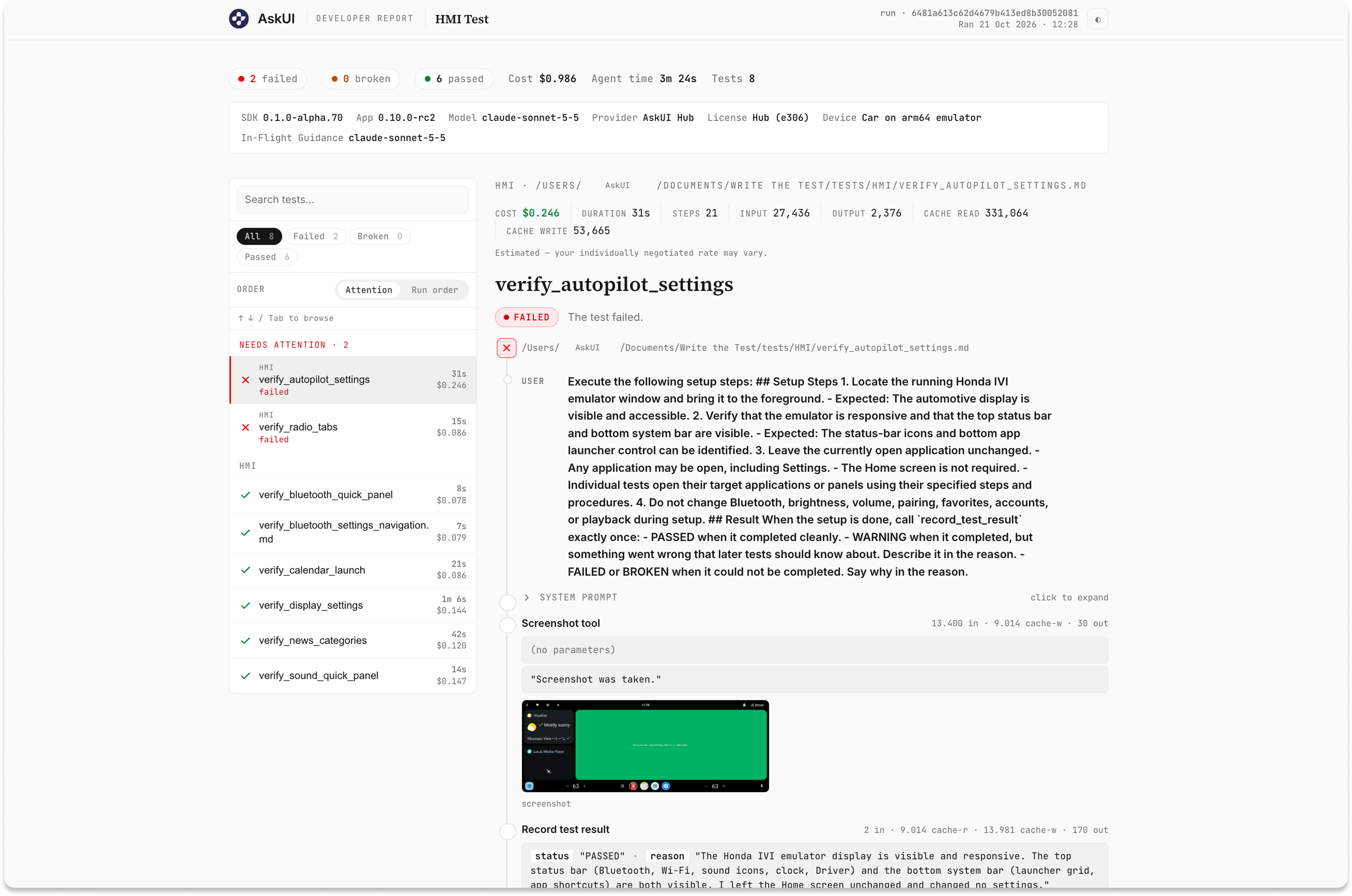
Task: Click the Record test result step heading
Action: click(565, 830)
